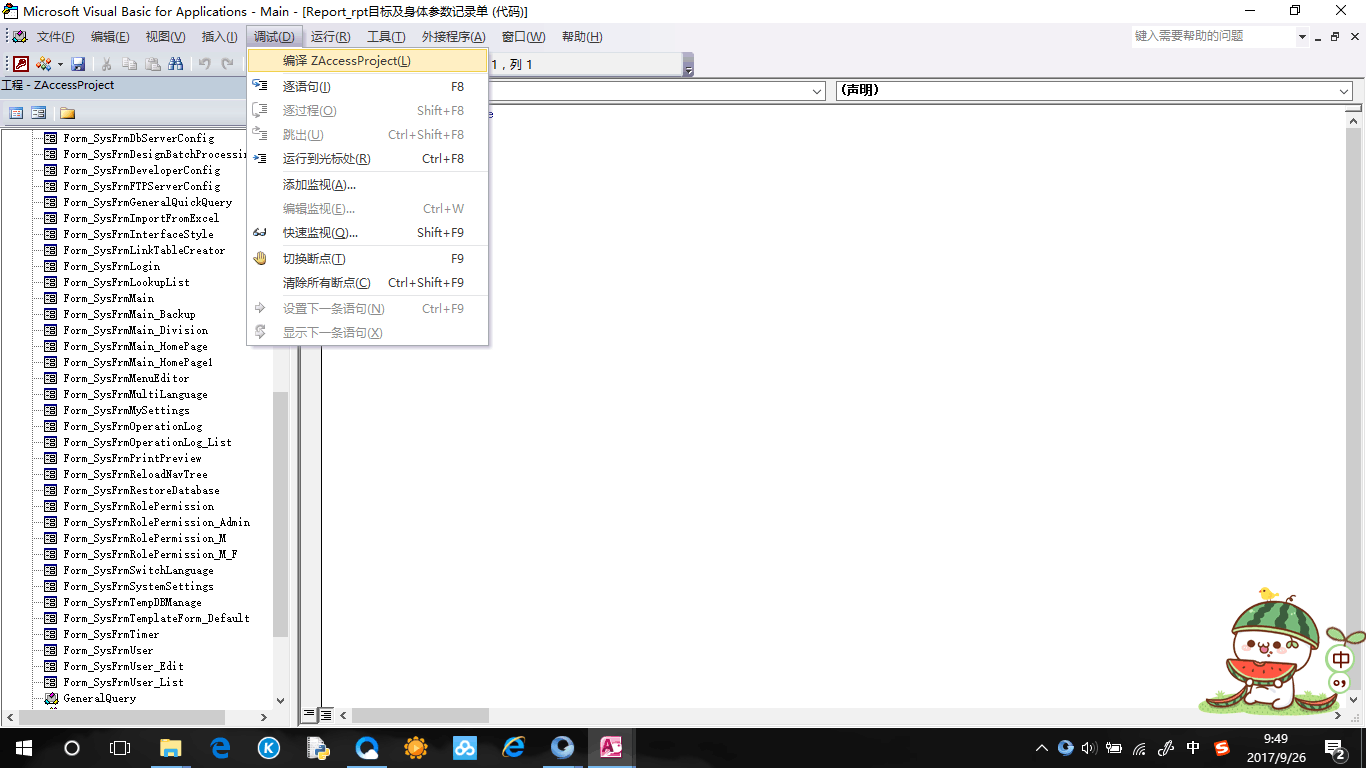The image size is (1366, 768).
Task: Restore the inner code window
Action: point(1334,37)
